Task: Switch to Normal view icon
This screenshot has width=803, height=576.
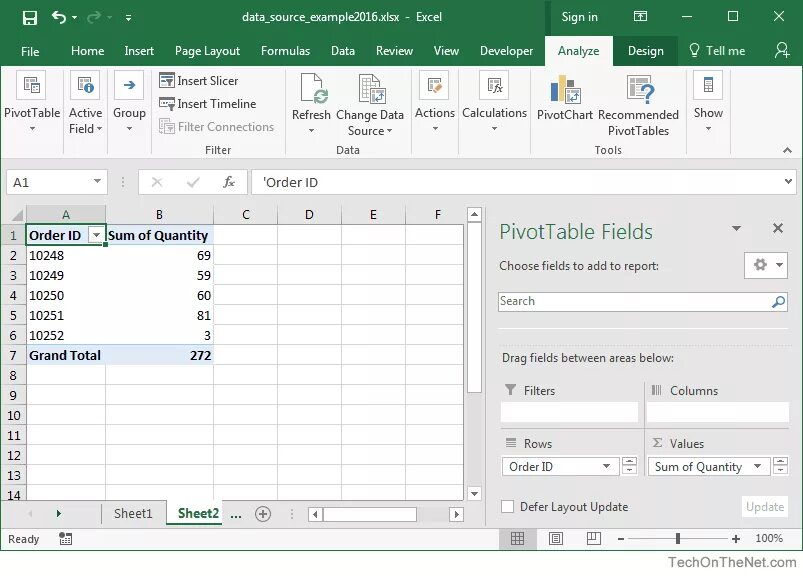Action: point(517,539)
